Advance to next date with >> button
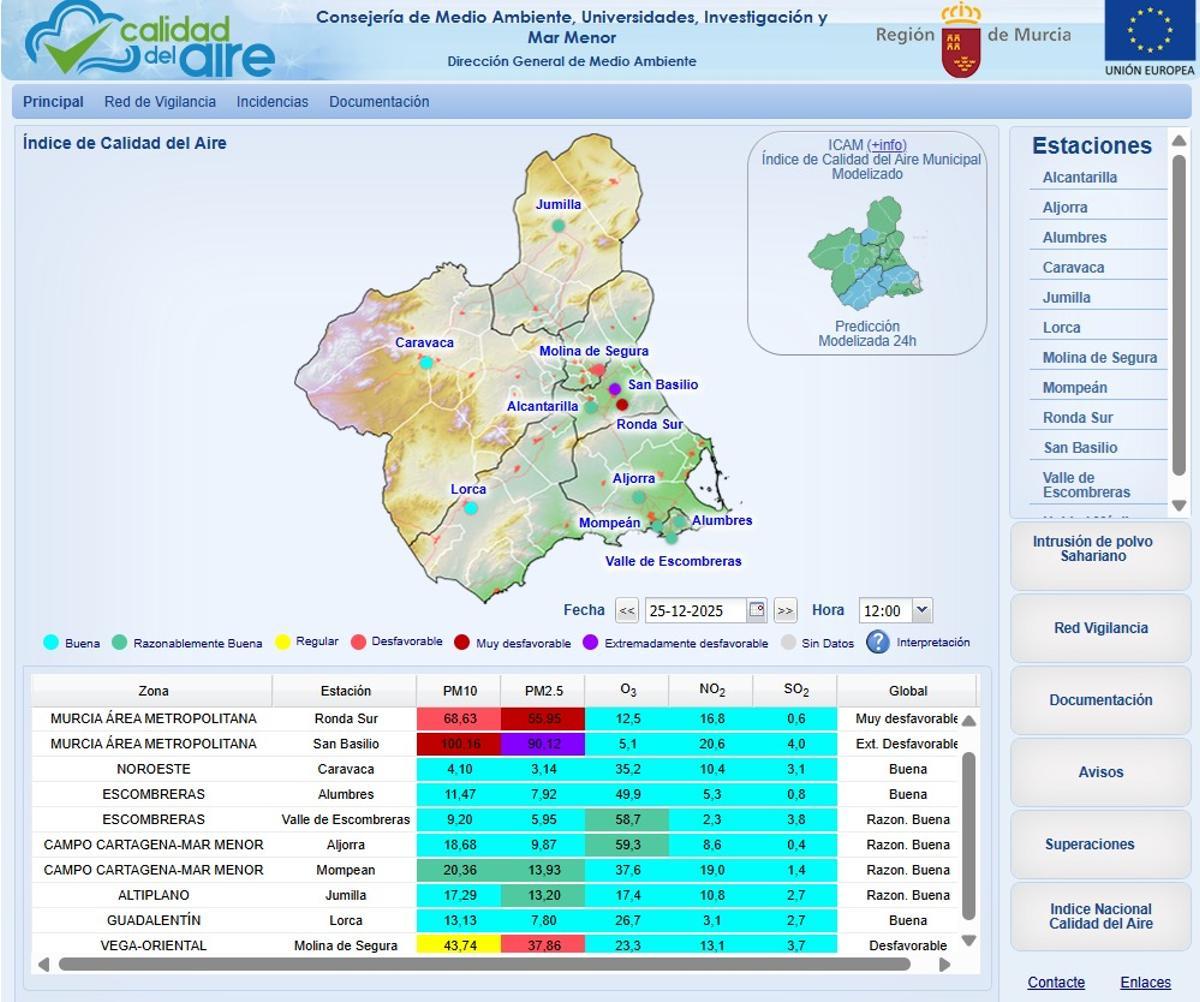 (785, 611)
